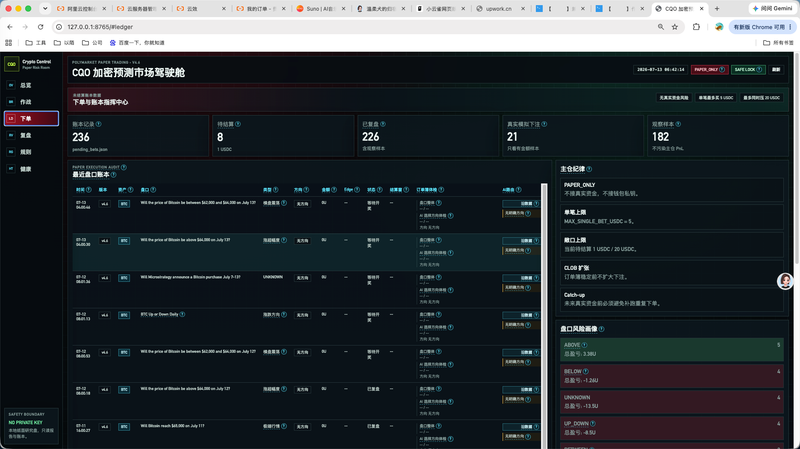Click the help icon on the UP_DOWN risk card
Image resolution: width=800 pixels, height=449 pixels.
pyautogui.click(x=593, y=423)
